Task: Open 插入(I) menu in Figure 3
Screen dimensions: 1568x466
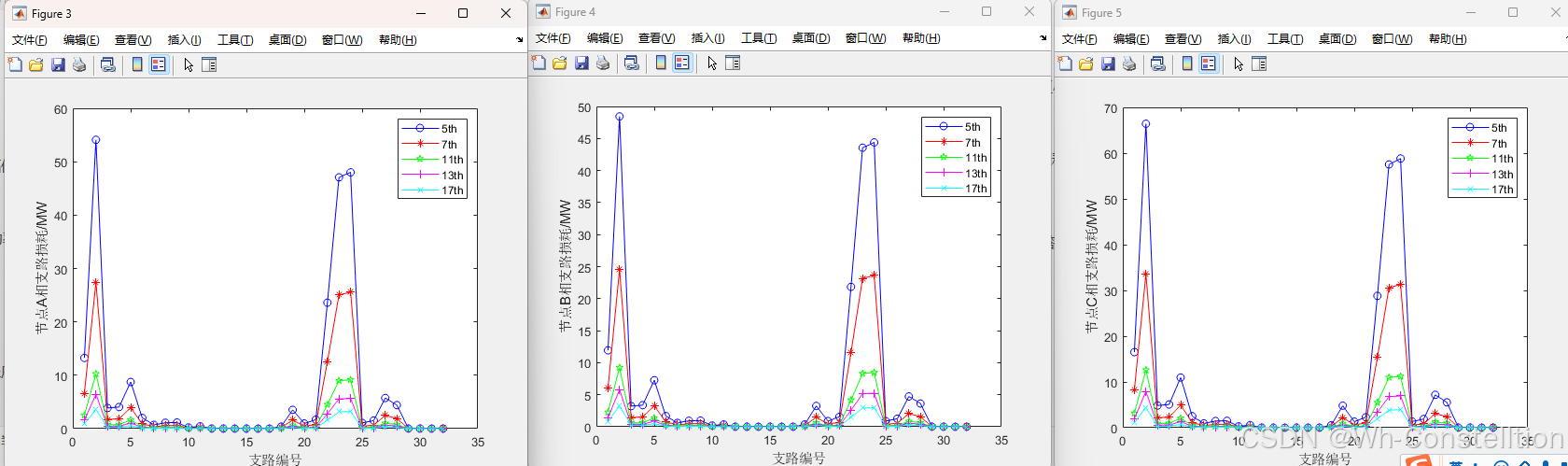Action: point(184,40)
